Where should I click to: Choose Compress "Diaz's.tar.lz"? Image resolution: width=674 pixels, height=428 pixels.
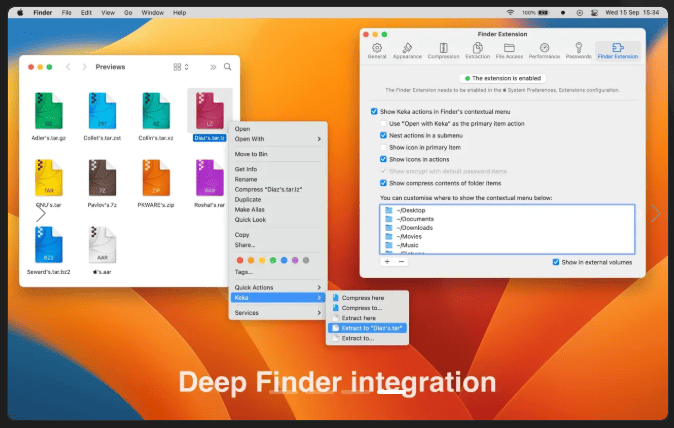278,189
